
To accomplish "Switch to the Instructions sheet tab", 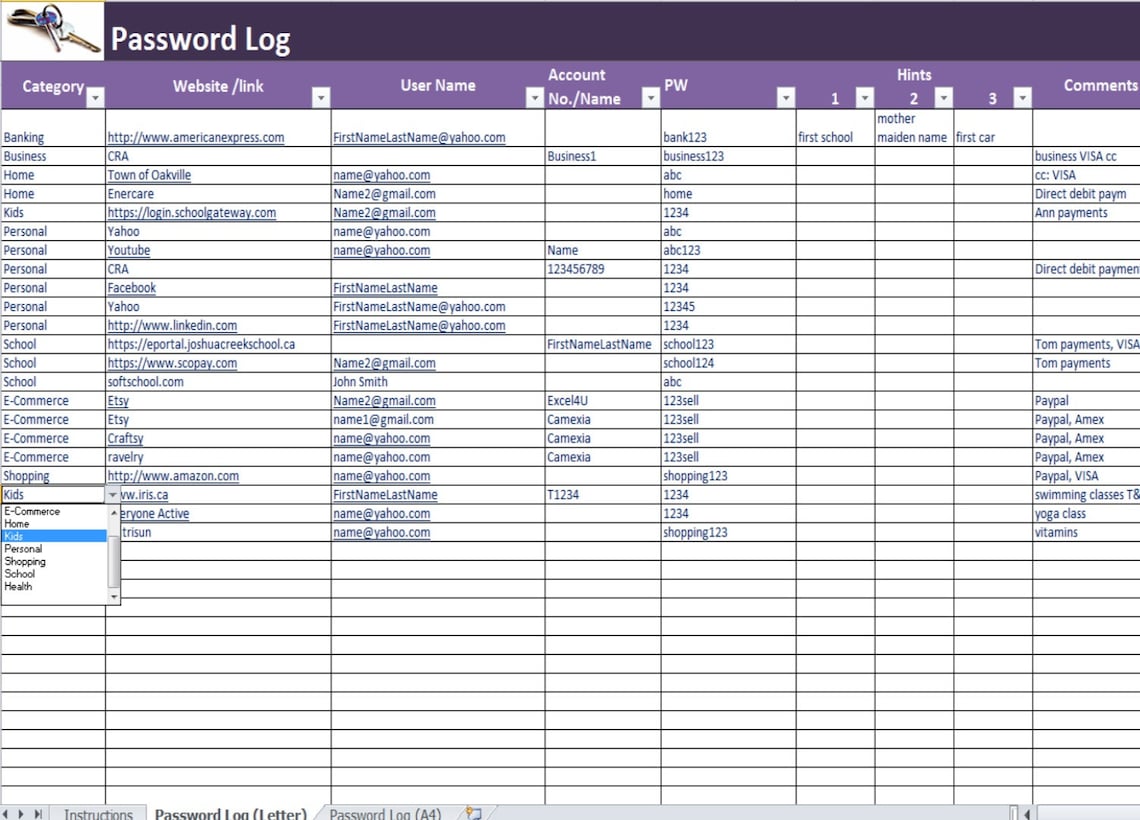I will (98, 813).
